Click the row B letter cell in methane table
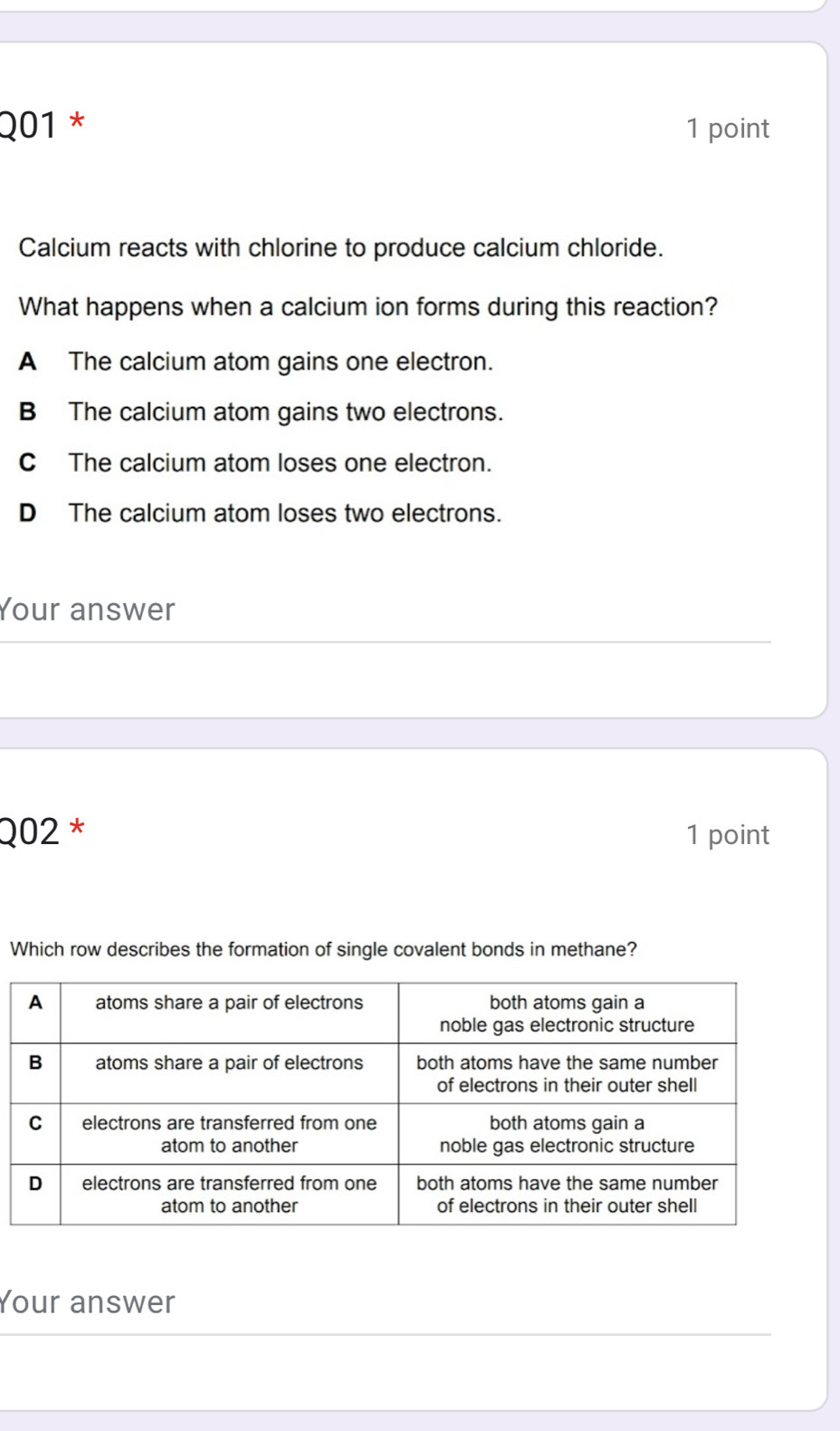Viewport: 840px width, 1431px height. pyautogui.click(x=35, y=1073)
